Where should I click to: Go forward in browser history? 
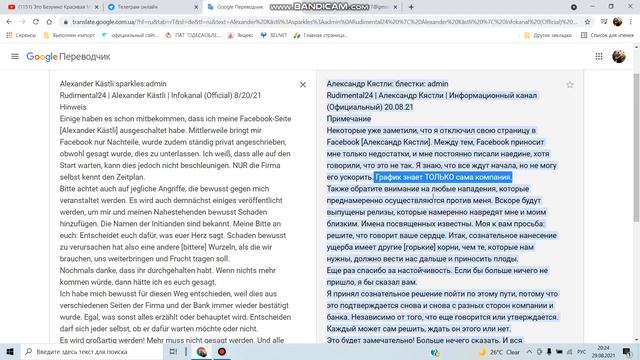22,22
